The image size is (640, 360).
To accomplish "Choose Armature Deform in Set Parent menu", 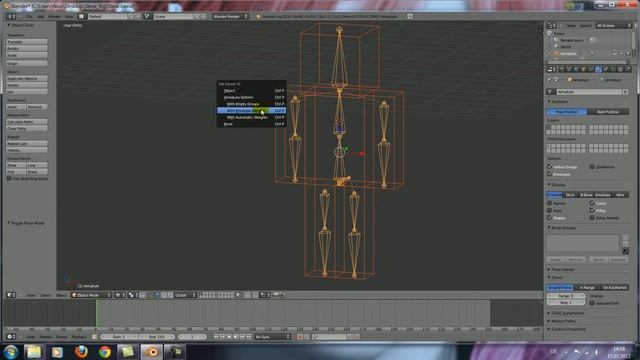I will pos(251,97).
